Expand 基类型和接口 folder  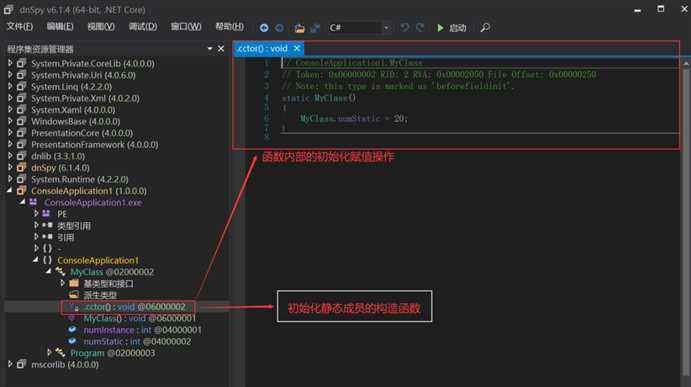62,283
